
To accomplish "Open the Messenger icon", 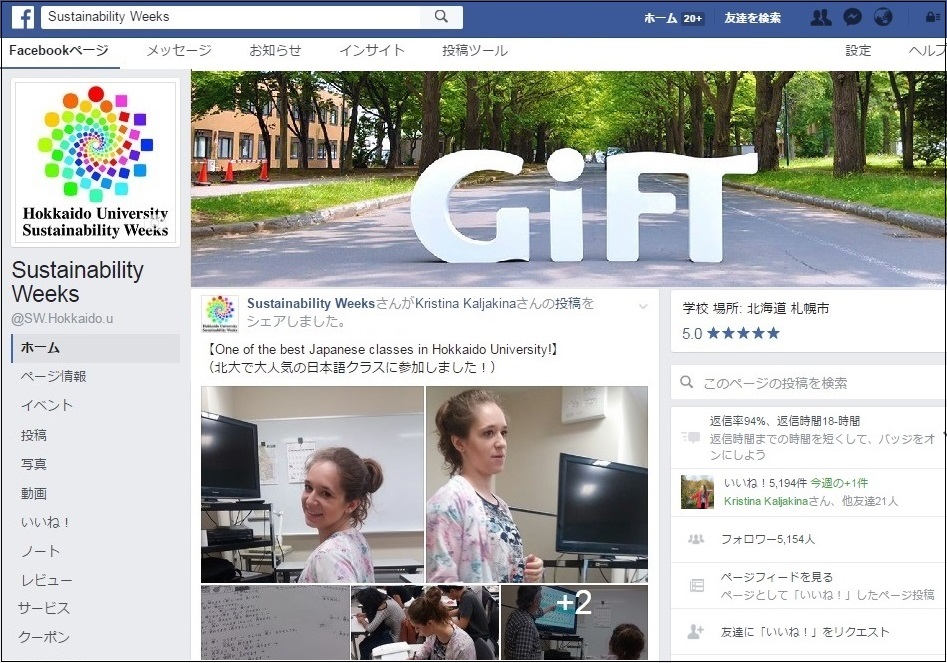I will pyautogui.click(x=852, y=17).
